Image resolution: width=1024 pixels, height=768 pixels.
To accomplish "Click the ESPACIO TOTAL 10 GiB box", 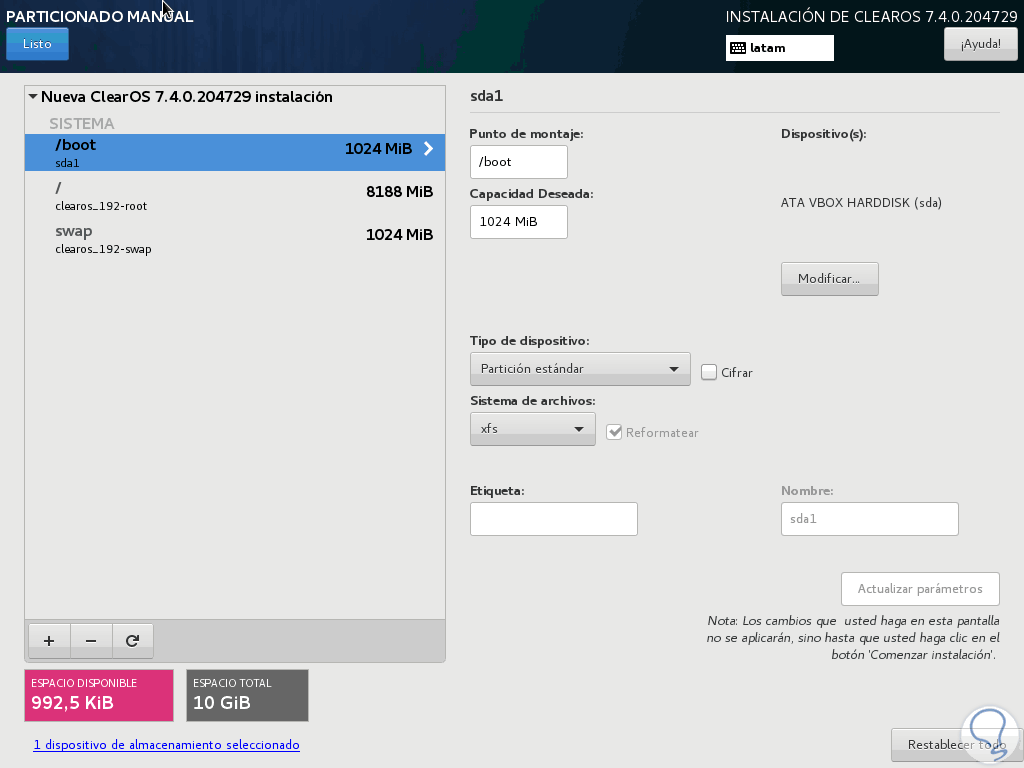I will coord(248,696).
